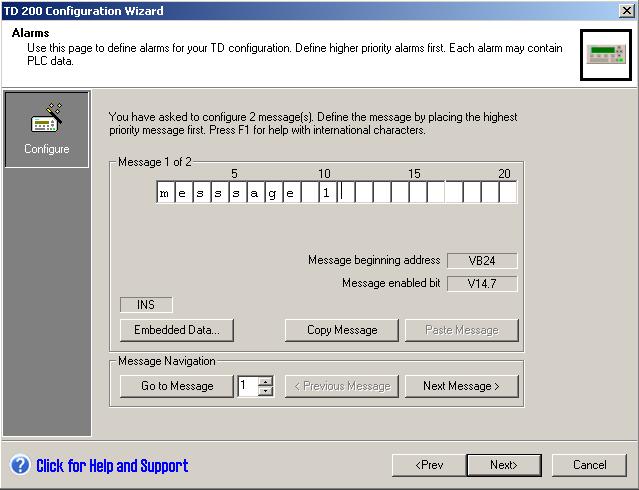Click the 'Message 1 of 2' group label
This screenshot has height=490, width=639.
click(x=154, y=162)
